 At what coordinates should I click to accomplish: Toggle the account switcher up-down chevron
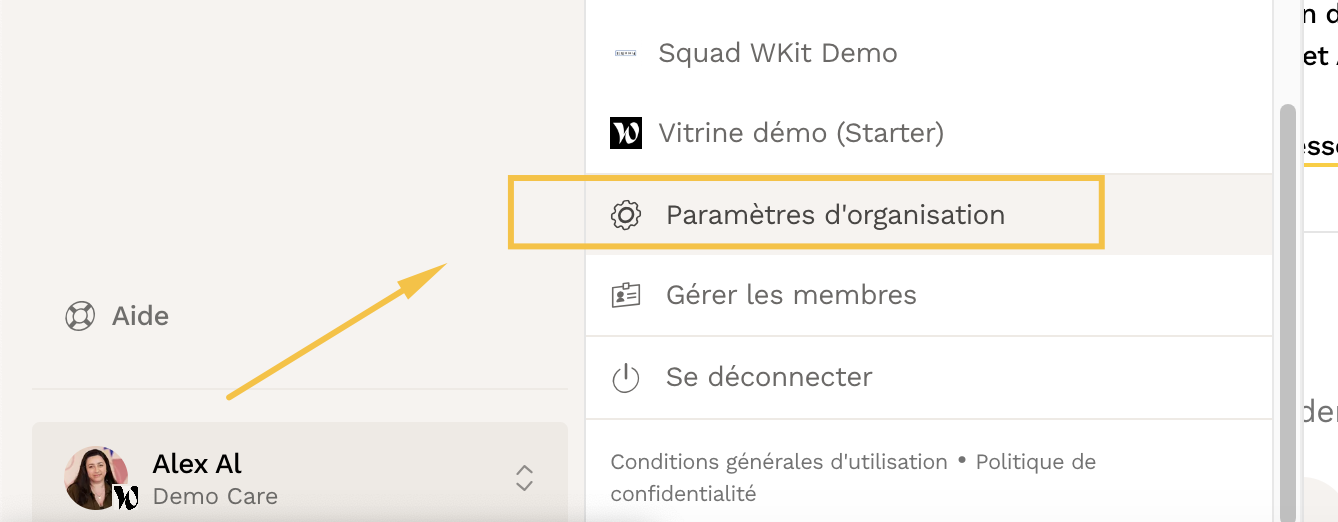524,477
